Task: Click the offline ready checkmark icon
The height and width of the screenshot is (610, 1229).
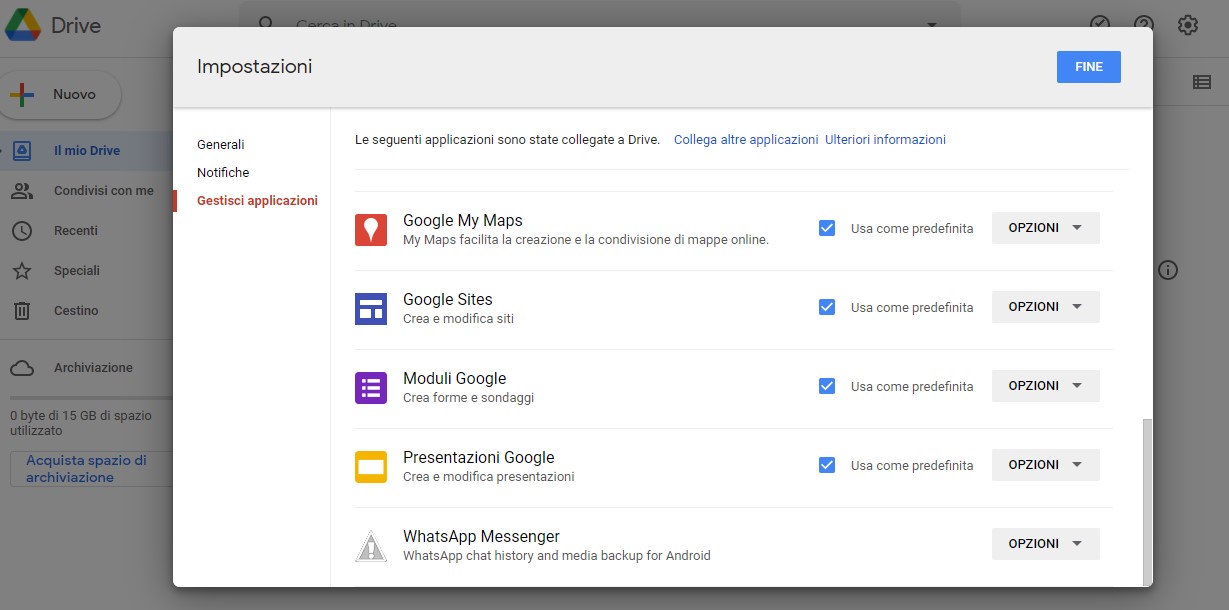Action: [x=1100, y=25]
